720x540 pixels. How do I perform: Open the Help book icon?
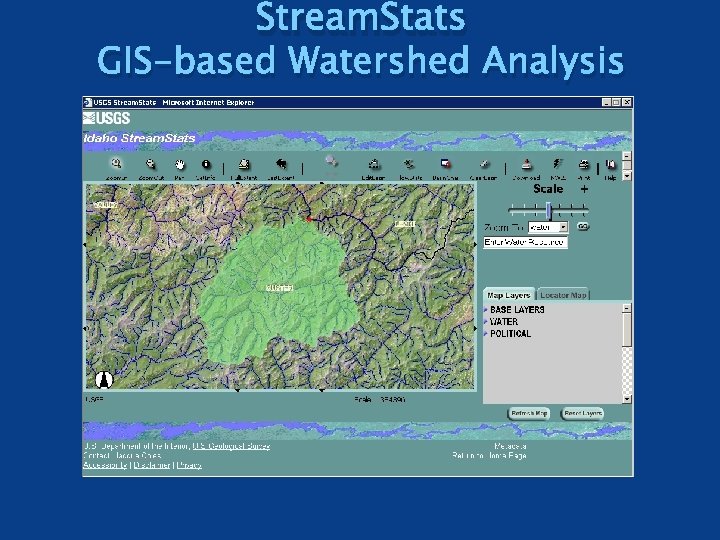[x=610, y=164]
